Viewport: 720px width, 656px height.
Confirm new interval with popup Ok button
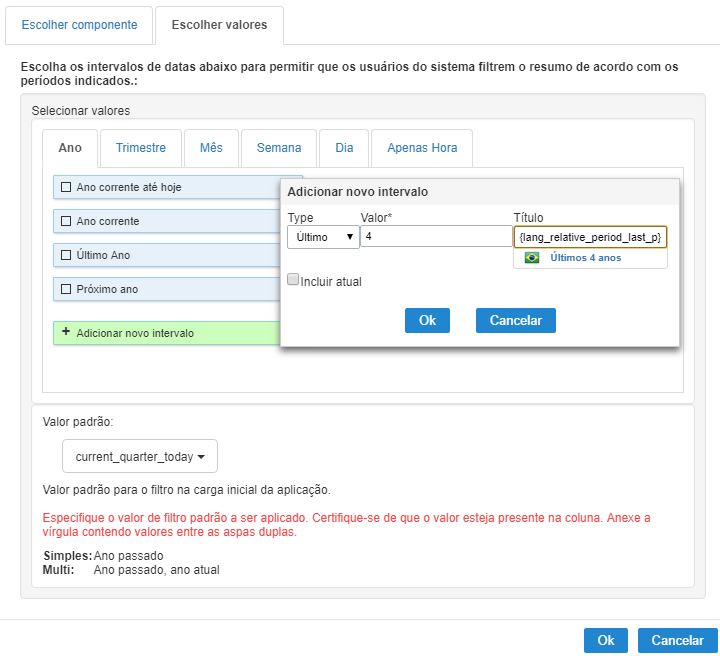click(x=427, y=320)
